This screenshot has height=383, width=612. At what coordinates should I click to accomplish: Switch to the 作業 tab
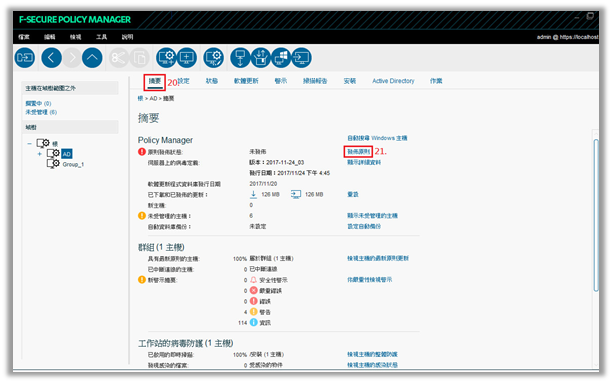(x=436, y=81)
